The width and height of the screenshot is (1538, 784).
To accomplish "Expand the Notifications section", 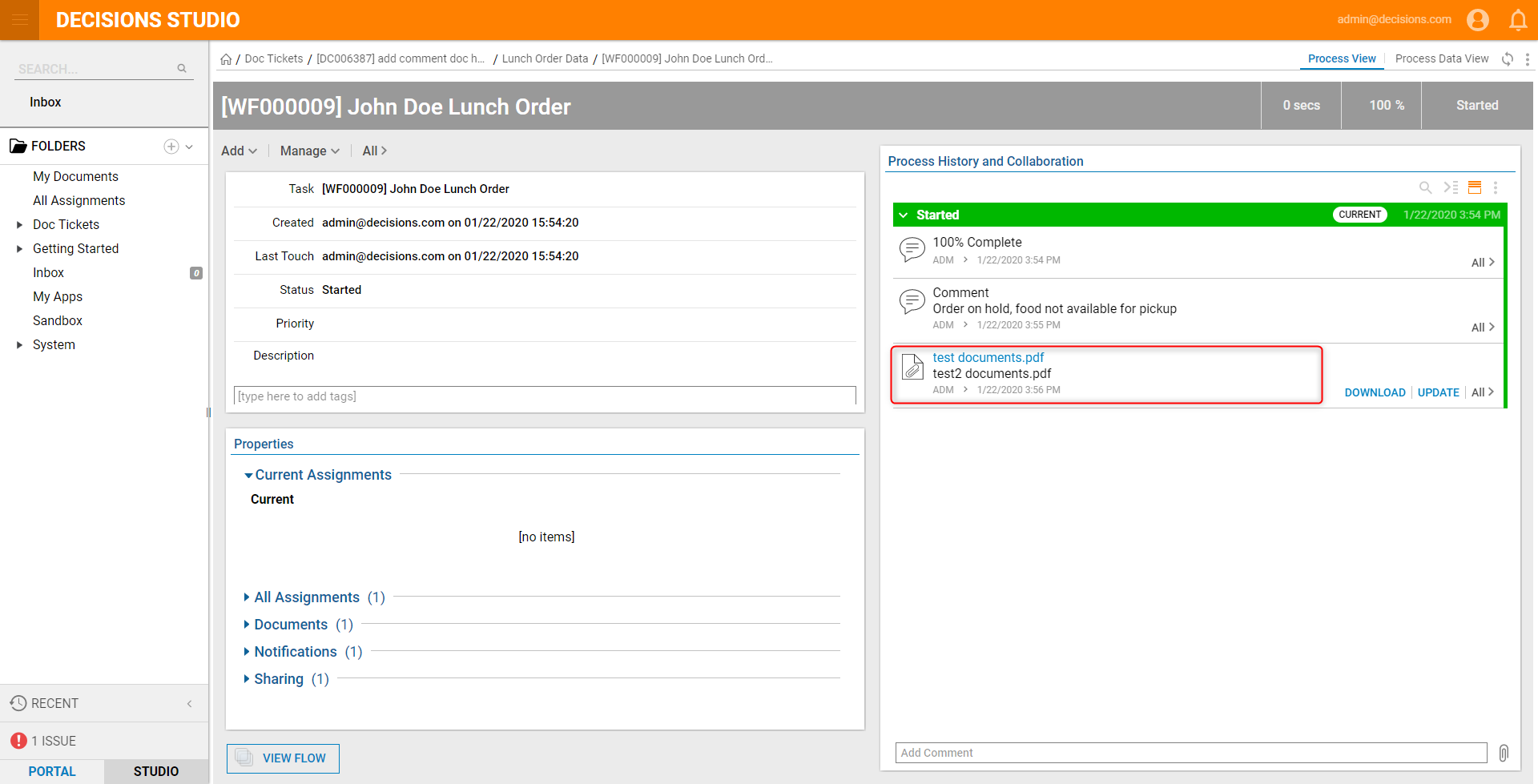I will click(x=247, y=652).
